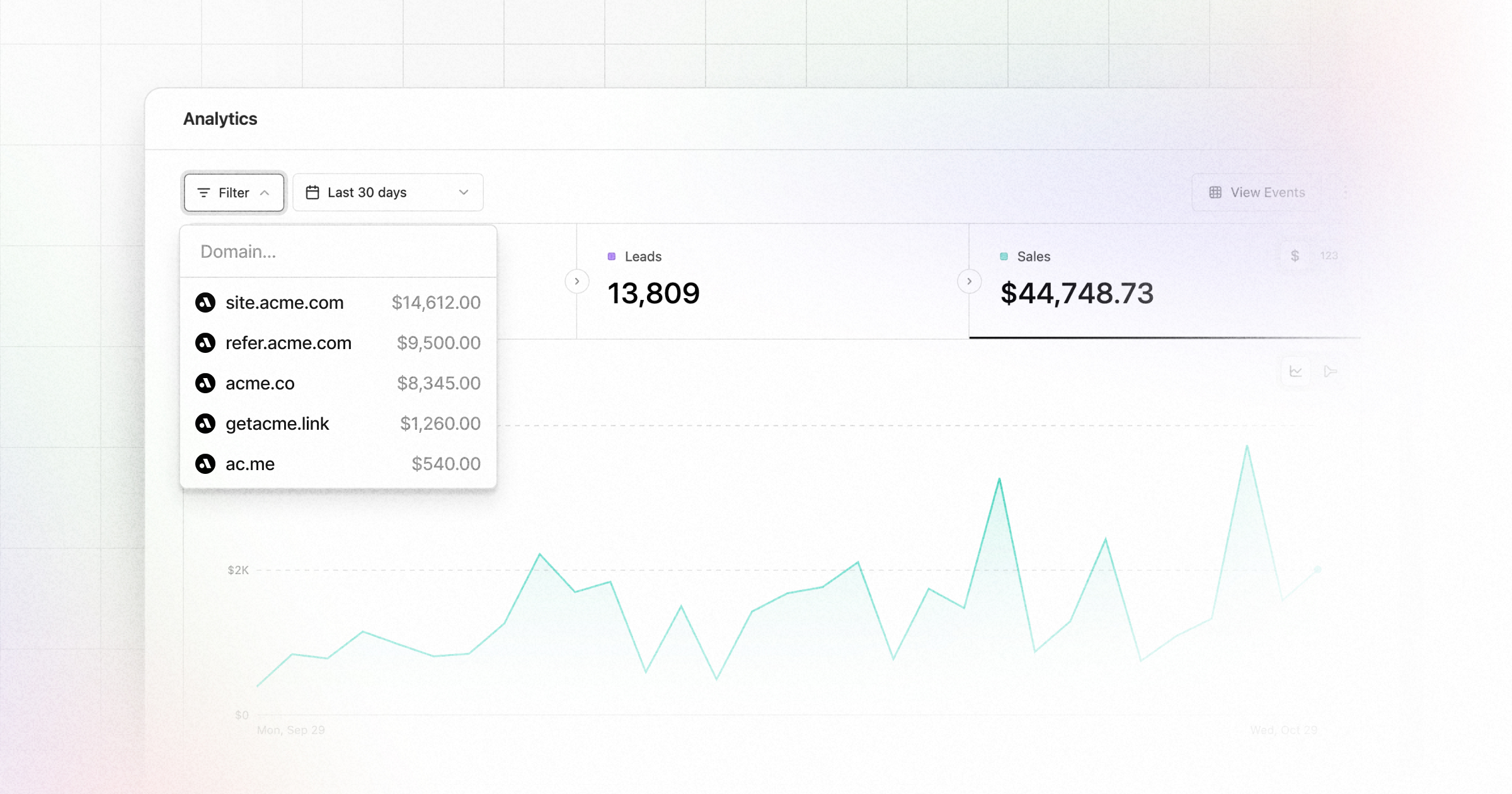Click the site.acme.com domain logo icon
Viewport: 1512px width, 794px height.
click(x=206, y=302)
